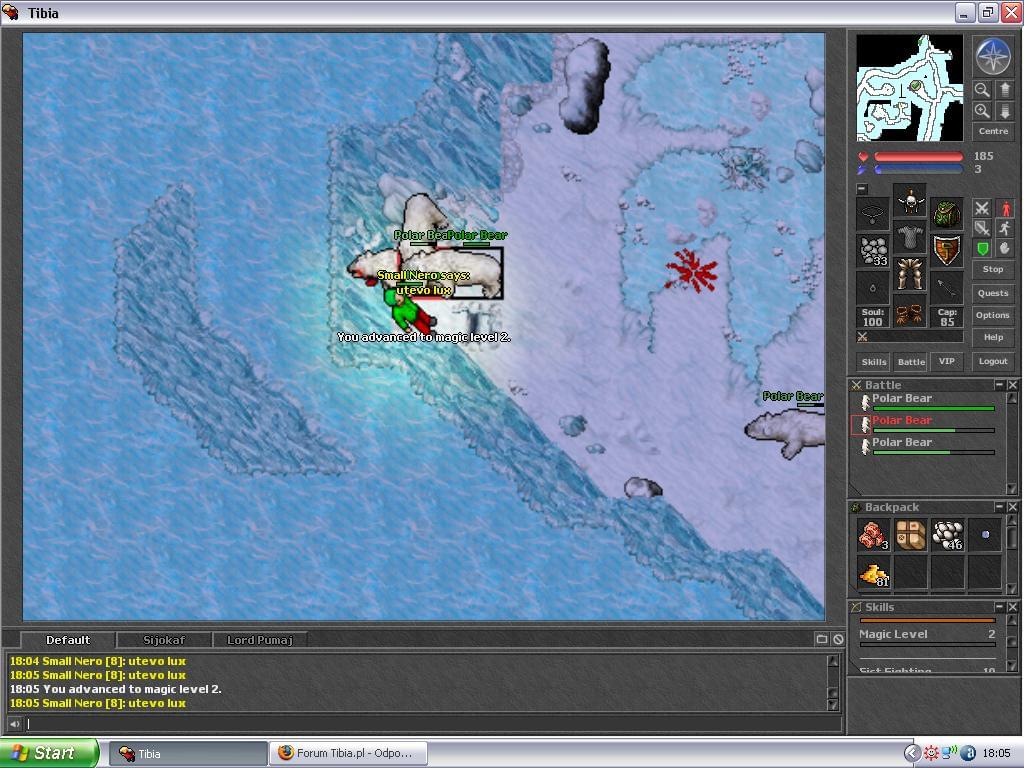Screen dimensions: 1024x768
Task: Minimize the Battle panel
Action: click(999, 385)
